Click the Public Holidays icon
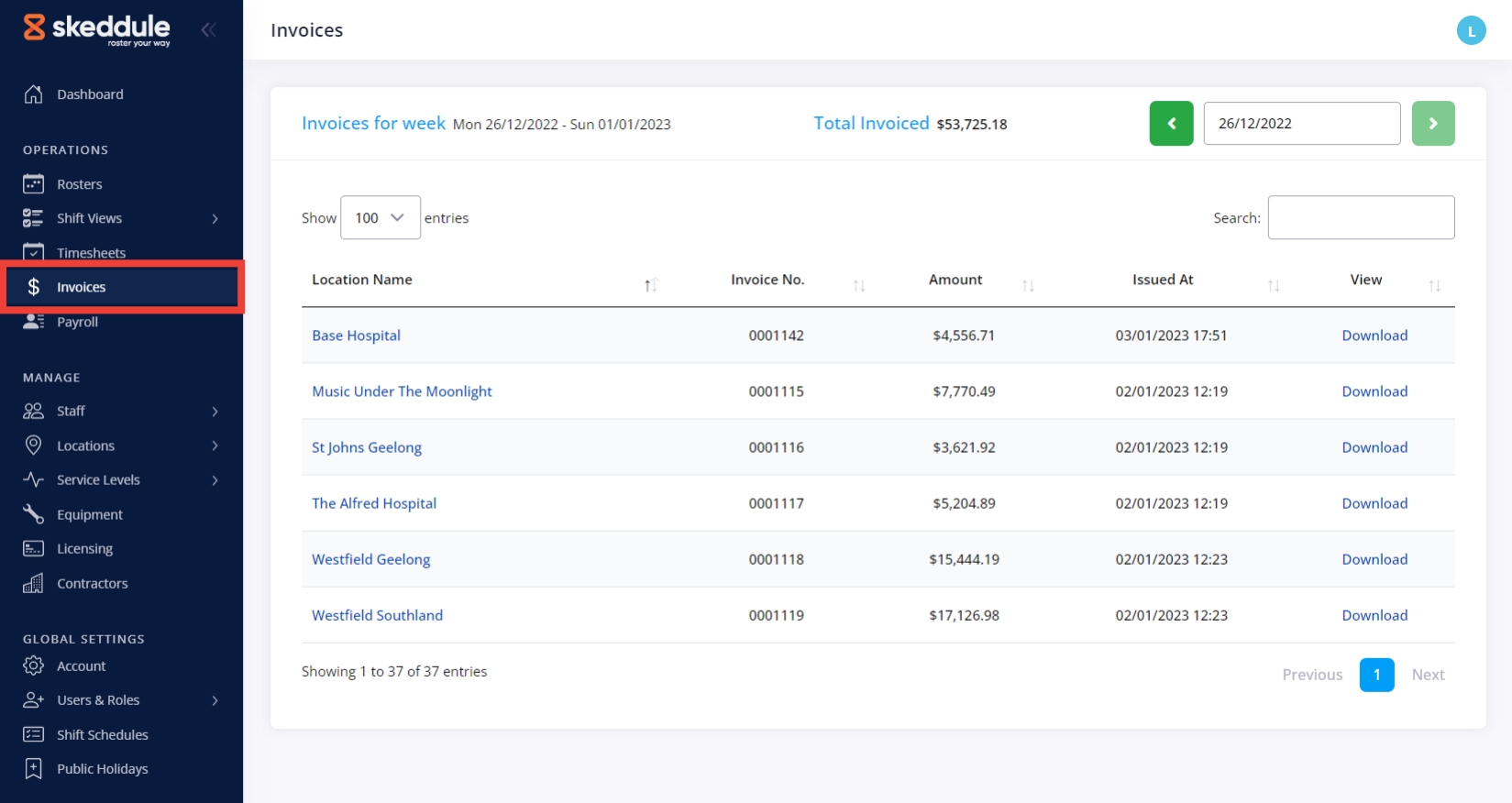1512x803 pixels. point(34,768)
